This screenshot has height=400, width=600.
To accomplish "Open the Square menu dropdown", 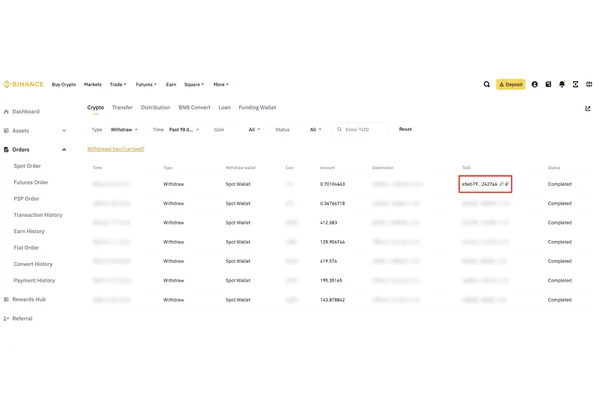I will pyautogui.click(x=194, y=85).
